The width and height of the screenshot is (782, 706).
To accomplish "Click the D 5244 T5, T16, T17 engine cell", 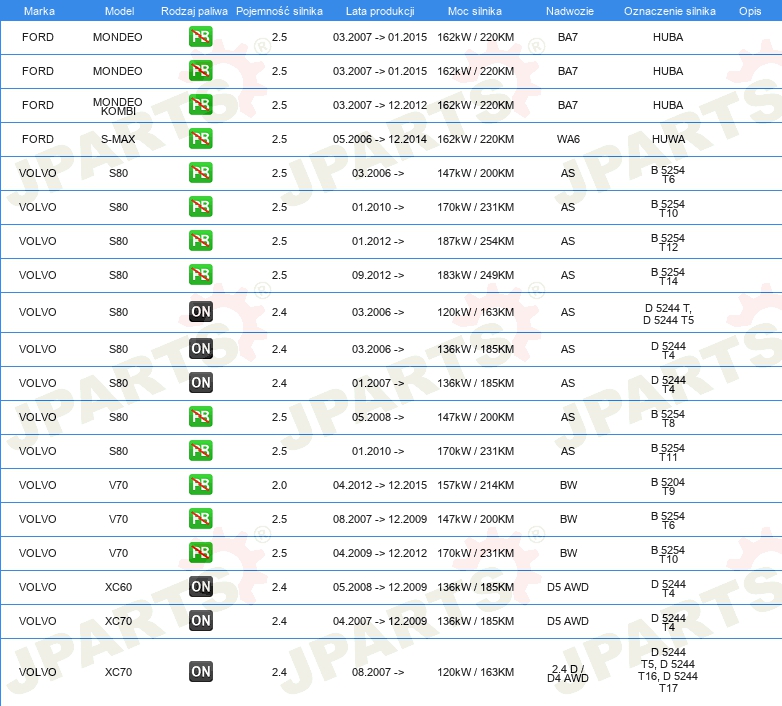I will coord(668,670).
